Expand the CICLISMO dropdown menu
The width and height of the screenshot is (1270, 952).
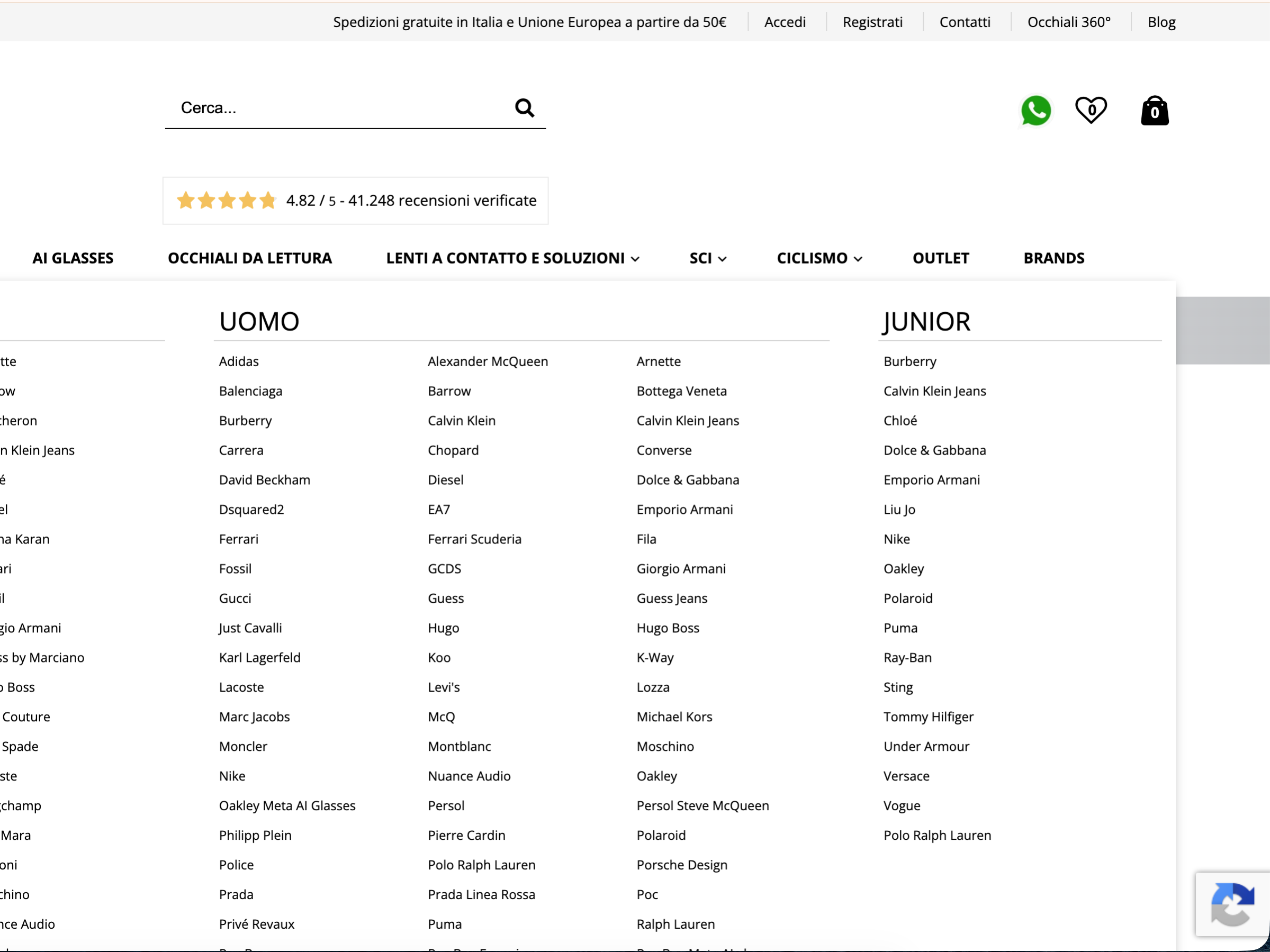pos(819,258)
